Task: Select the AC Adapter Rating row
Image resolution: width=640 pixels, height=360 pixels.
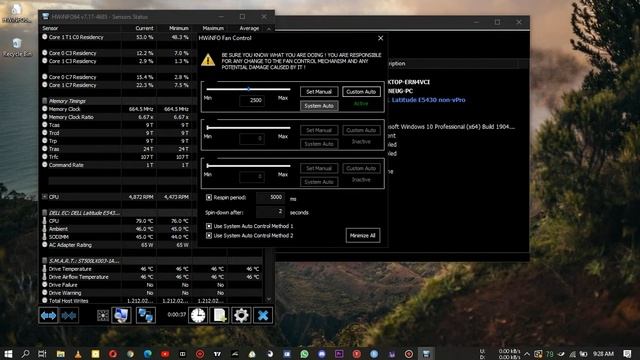Action: (116, 245)
